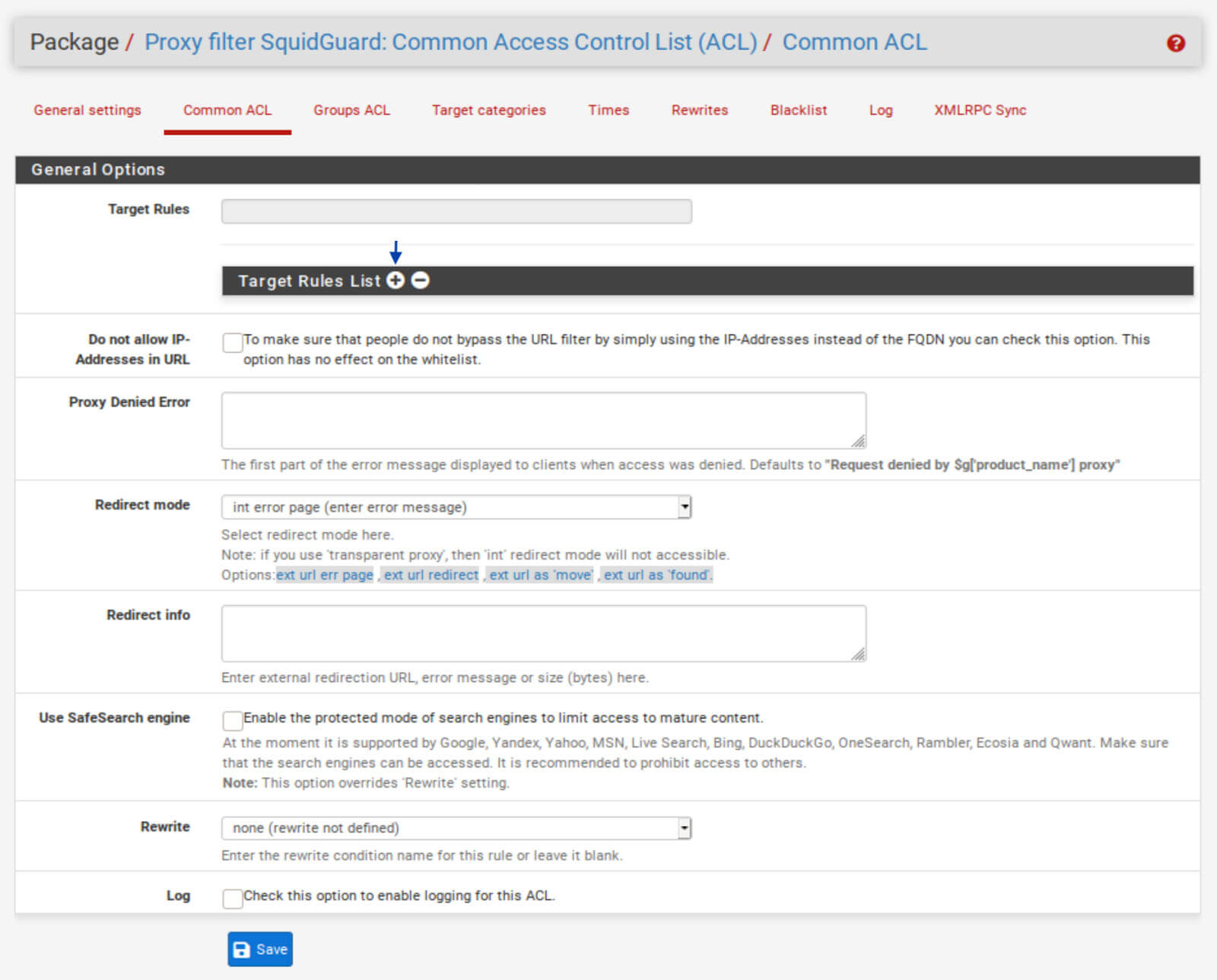Click inside the Redirect info textarea

click(x=544, y=633)
